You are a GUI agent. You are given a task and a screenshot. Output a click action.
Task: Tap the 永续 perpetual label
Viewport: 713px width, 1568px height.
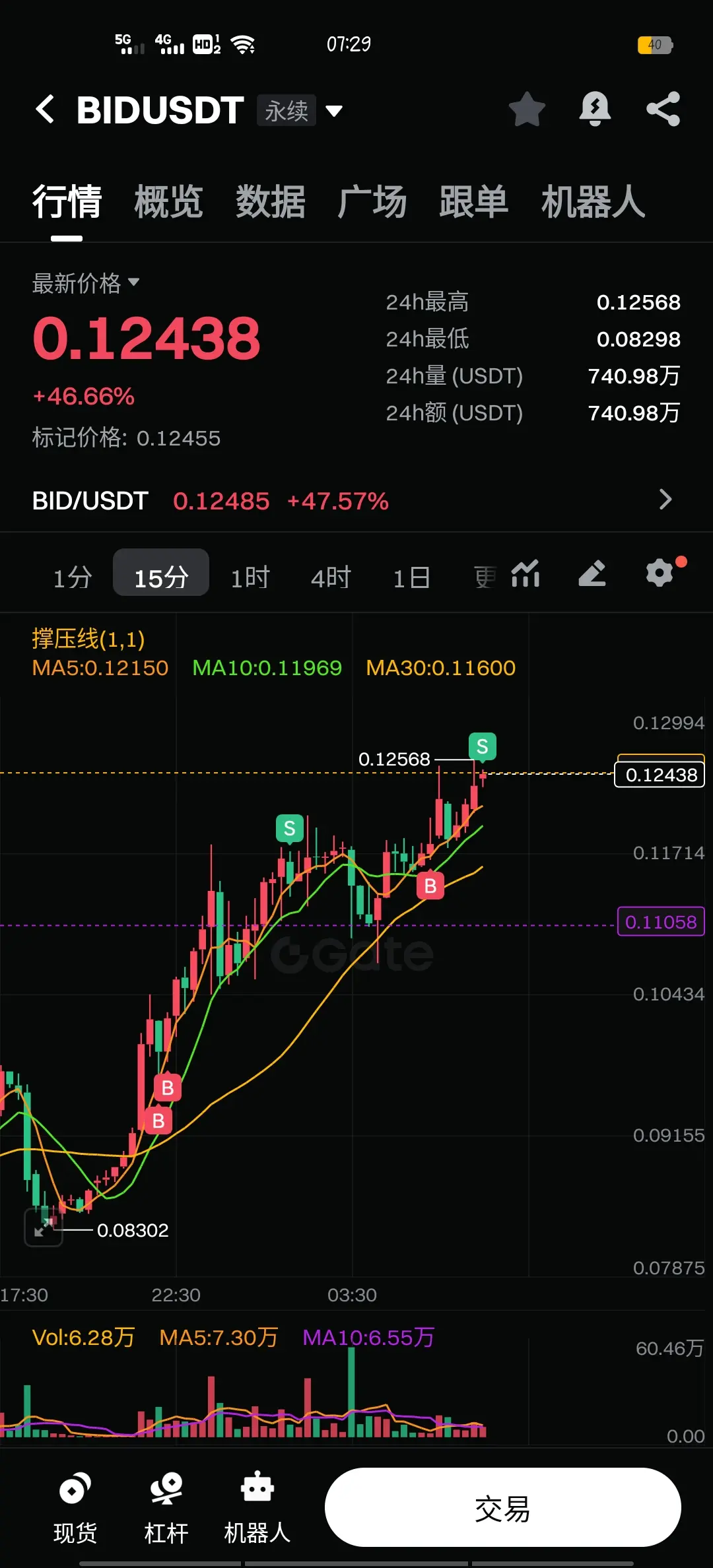point(287,111)
